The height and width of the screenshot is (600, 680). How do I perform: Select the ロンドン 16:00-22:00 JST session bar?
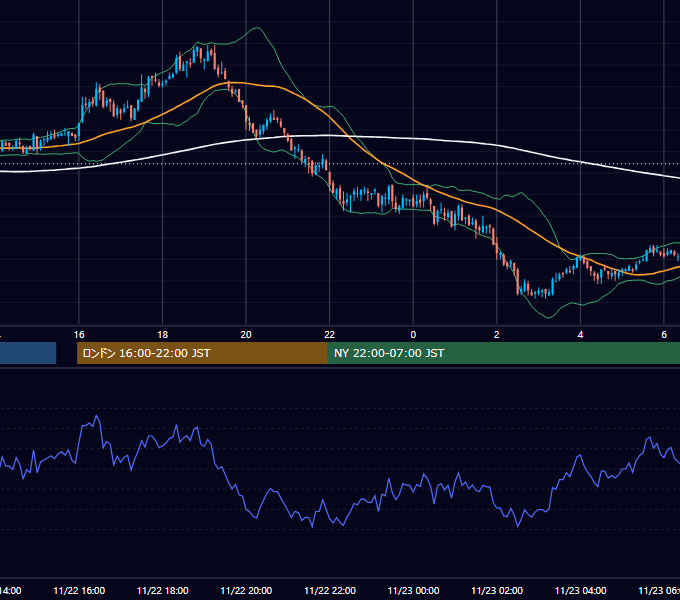click(x=202, y=353)
